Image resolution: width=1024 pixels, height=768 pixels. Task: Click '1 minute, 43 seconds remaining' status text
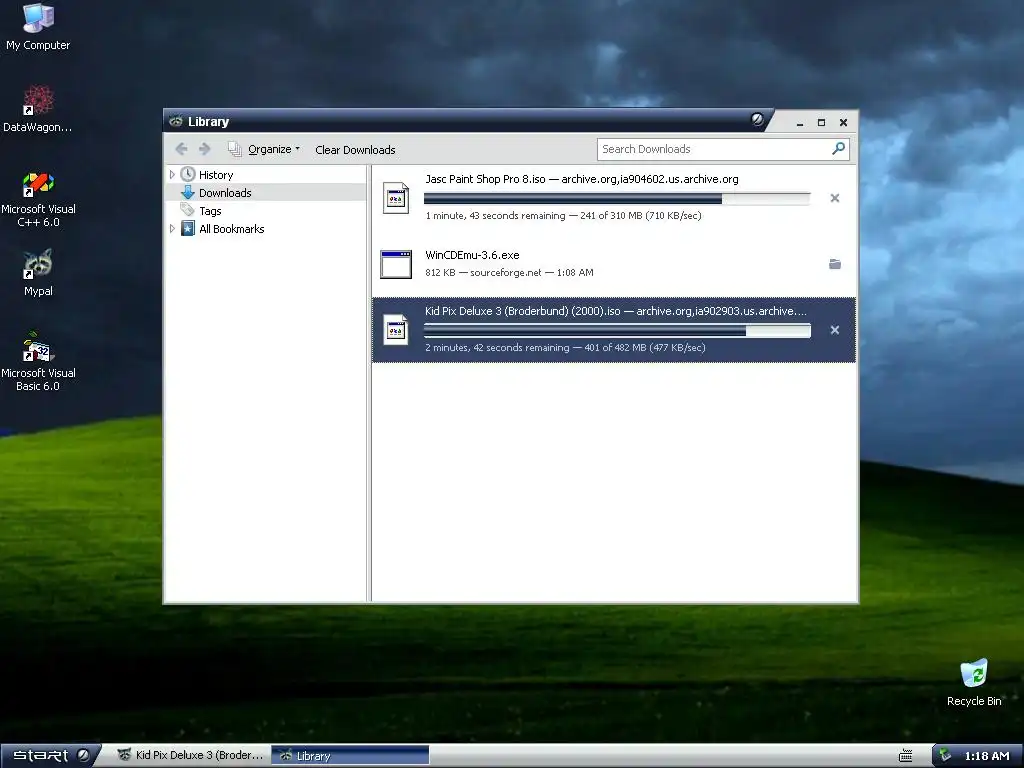point(495,216)
